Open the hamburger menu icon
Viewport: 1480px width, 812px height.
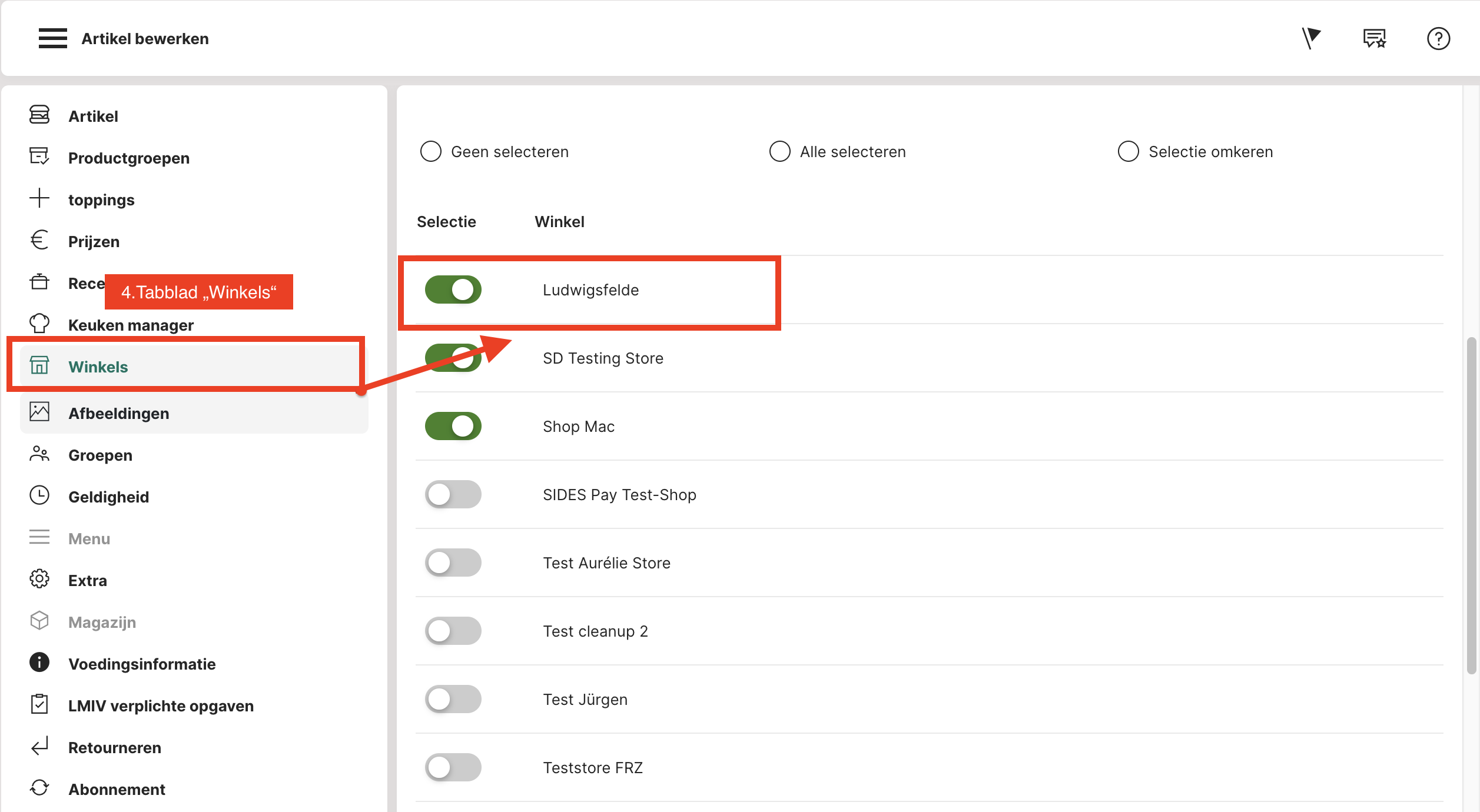point(52,38)
